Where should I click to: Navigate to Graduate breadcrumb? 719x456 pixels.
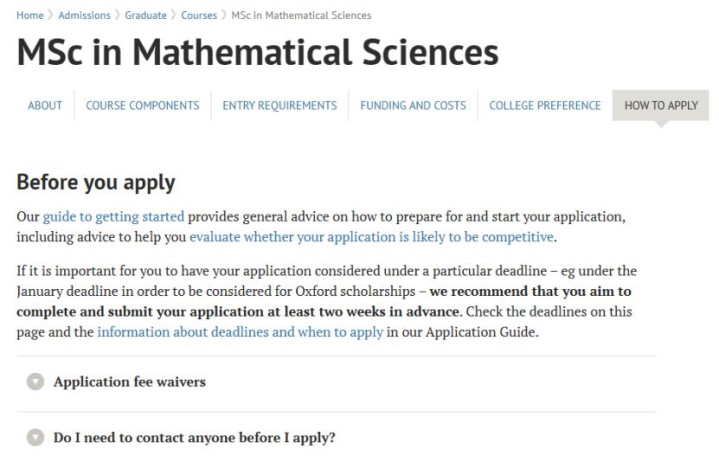[145, 15]
